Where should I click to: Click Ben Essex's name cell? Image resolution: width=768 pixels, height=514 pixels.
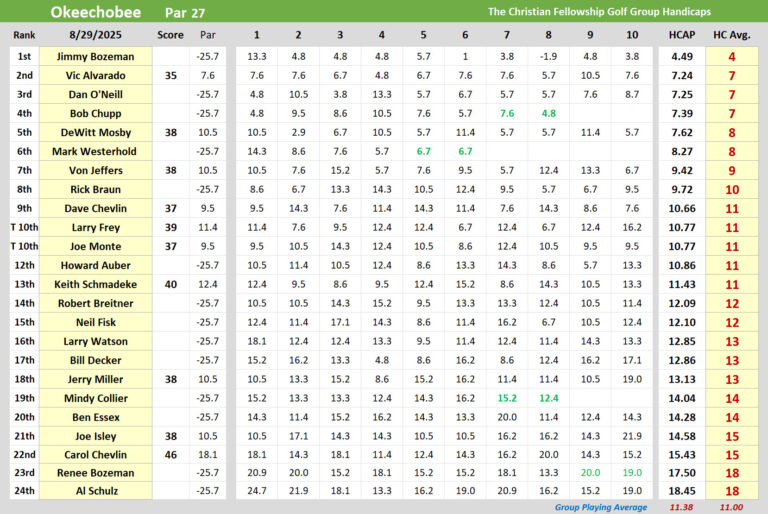click(x=96, y=417)
